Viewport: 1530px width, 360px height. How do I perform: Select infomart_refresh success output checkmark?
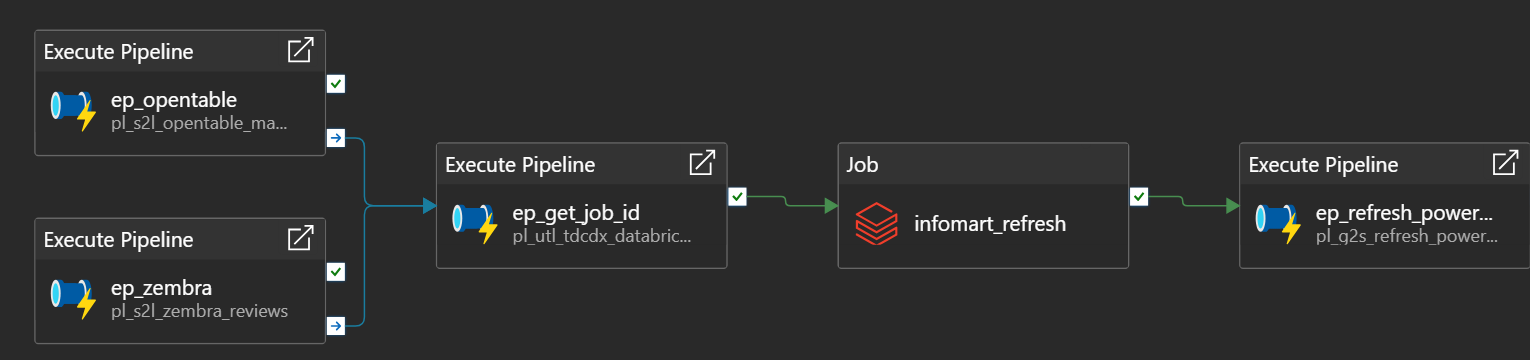click(1139, 197)
